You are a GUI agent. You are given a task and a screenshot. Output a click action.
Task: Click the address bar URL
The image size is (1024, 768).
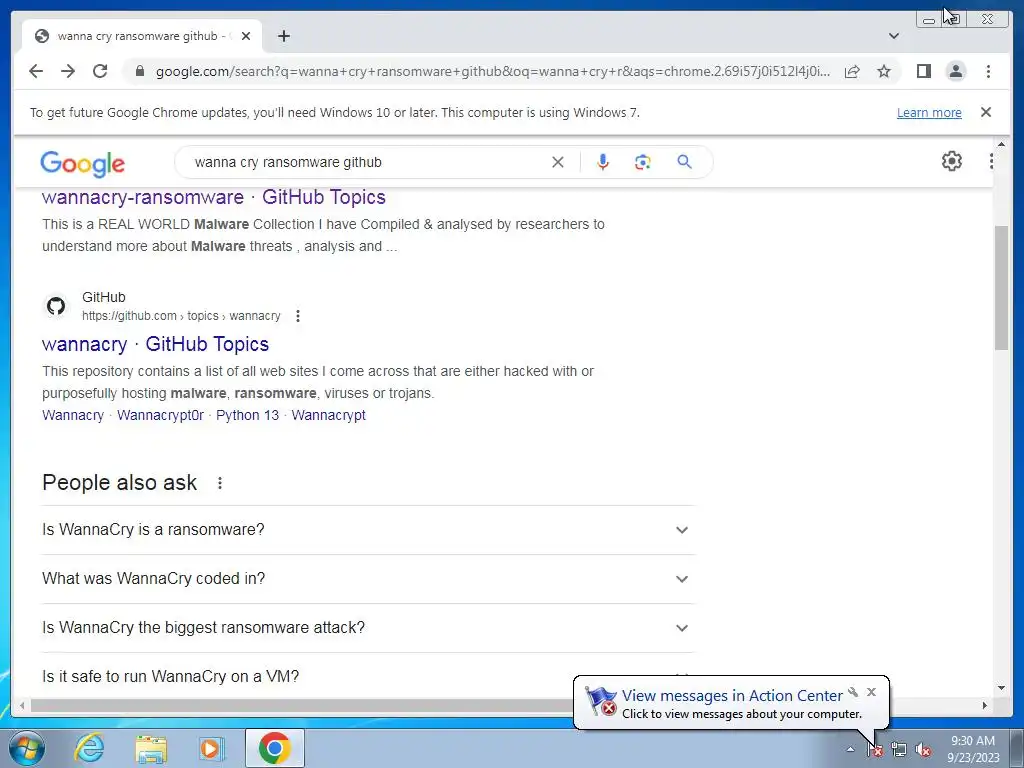[x=493, y=71]
